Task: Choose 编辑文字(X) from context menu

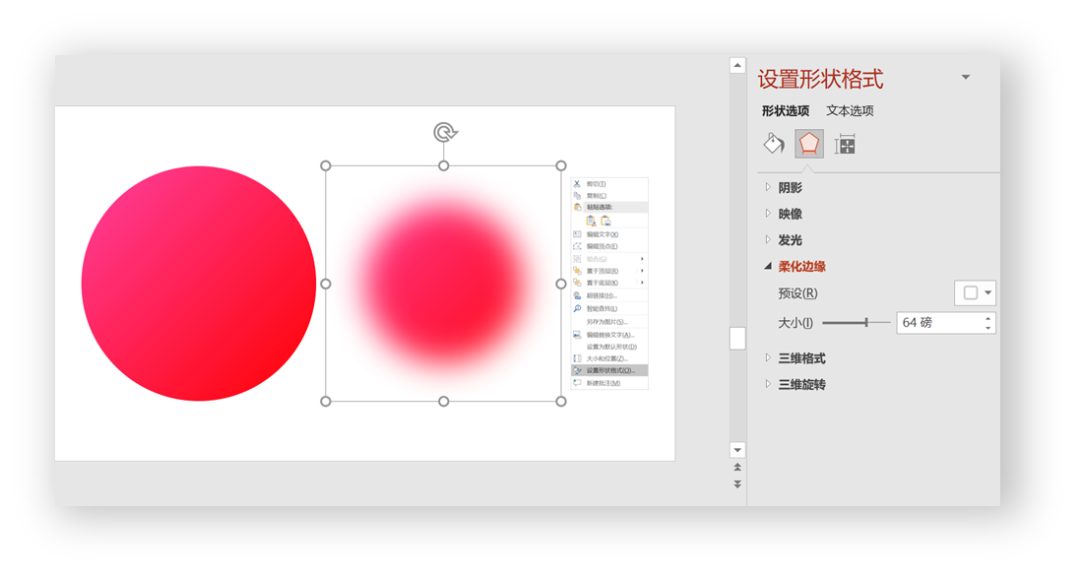Action: pos(610,234)
